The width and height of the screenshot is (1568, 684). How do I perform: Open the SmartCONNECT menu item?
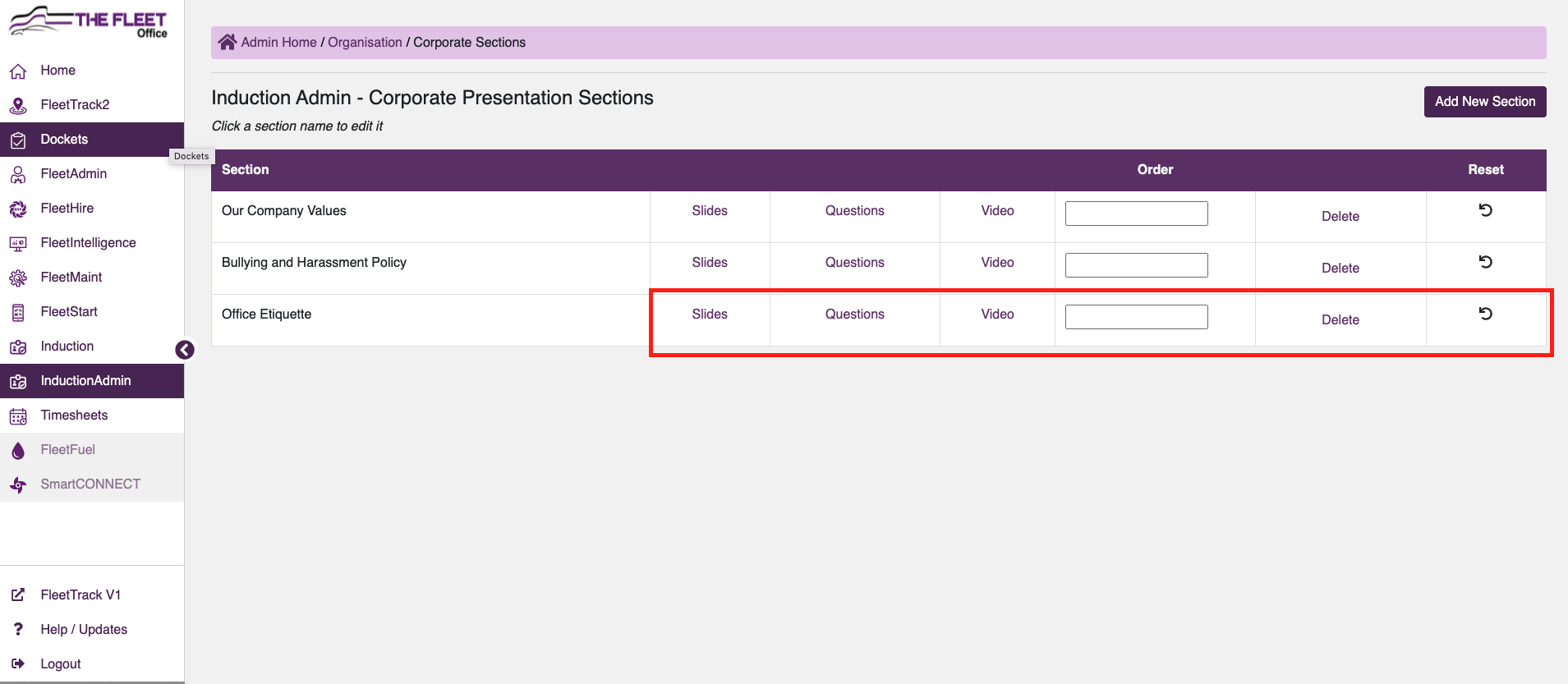(92, 484)
